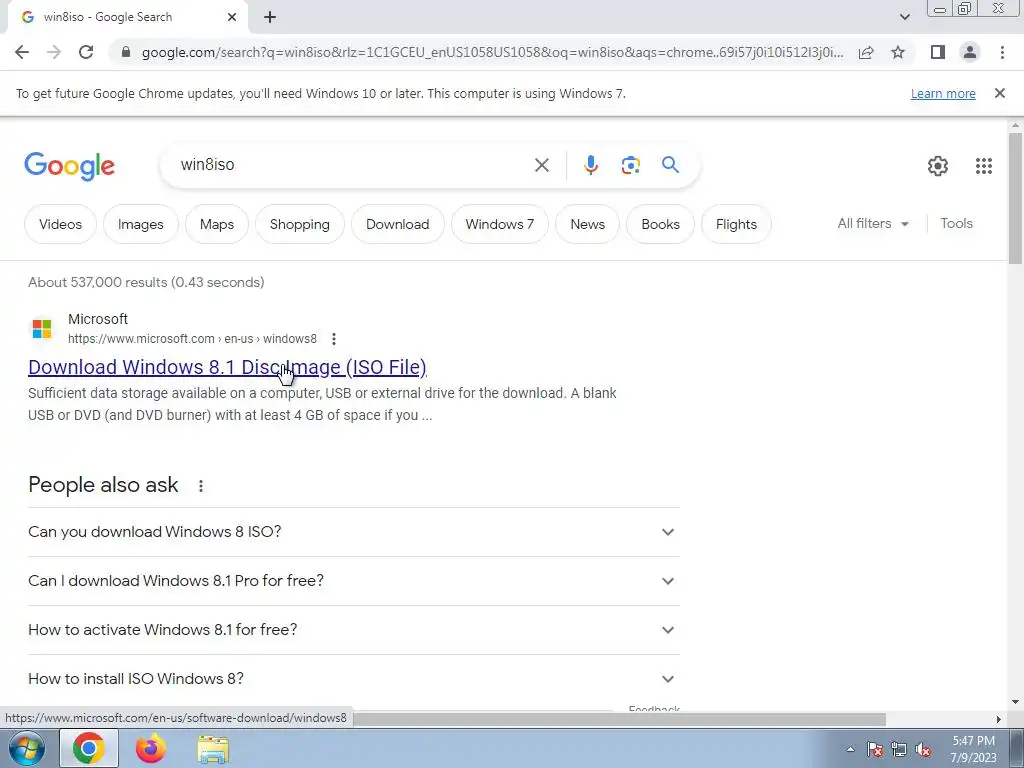The width and height of the screenshot is (1024, 768).
Task: Open the taskbar clock and date
Action: click(x=973, y=749)
